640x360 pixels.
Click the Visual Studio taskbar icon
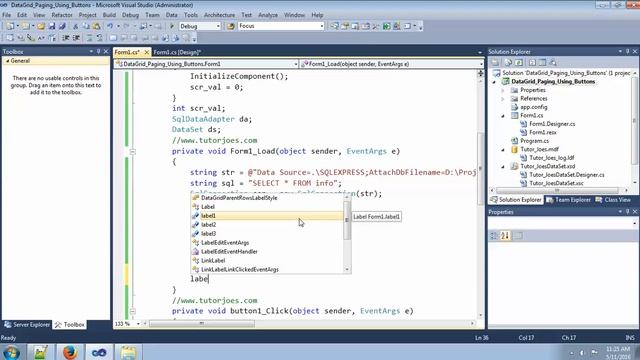click(x=99, y=352)
